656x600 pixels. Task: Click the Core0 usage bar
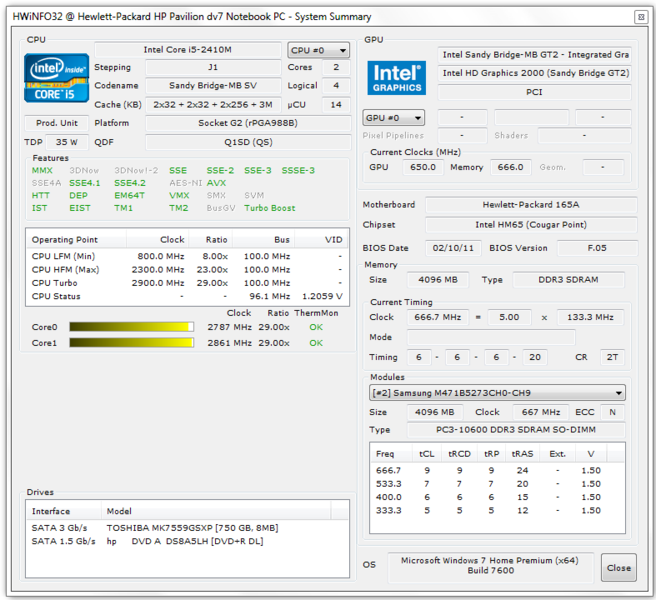point(131,327)
